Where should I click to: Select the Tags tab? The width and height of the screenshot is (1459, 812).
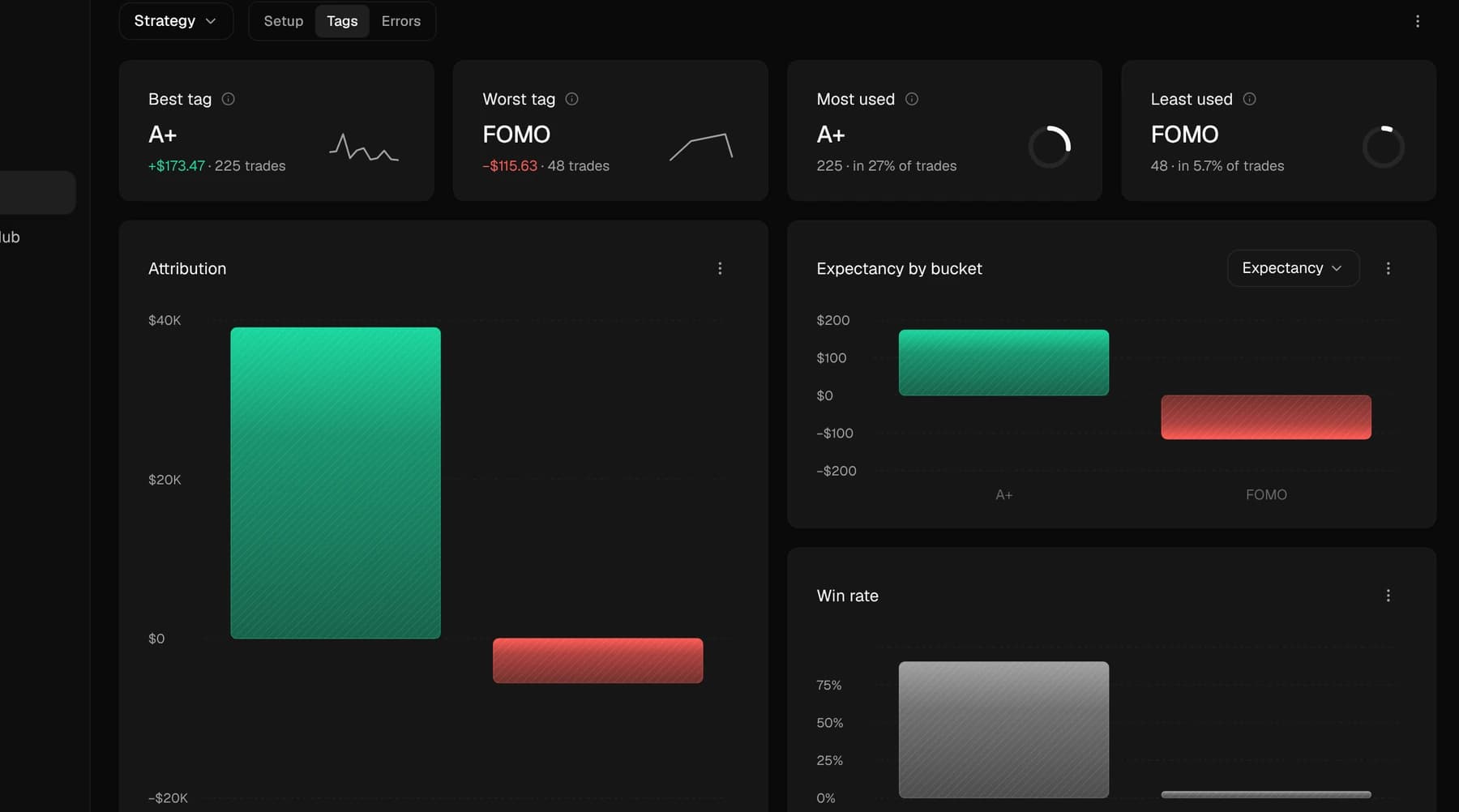342,21
